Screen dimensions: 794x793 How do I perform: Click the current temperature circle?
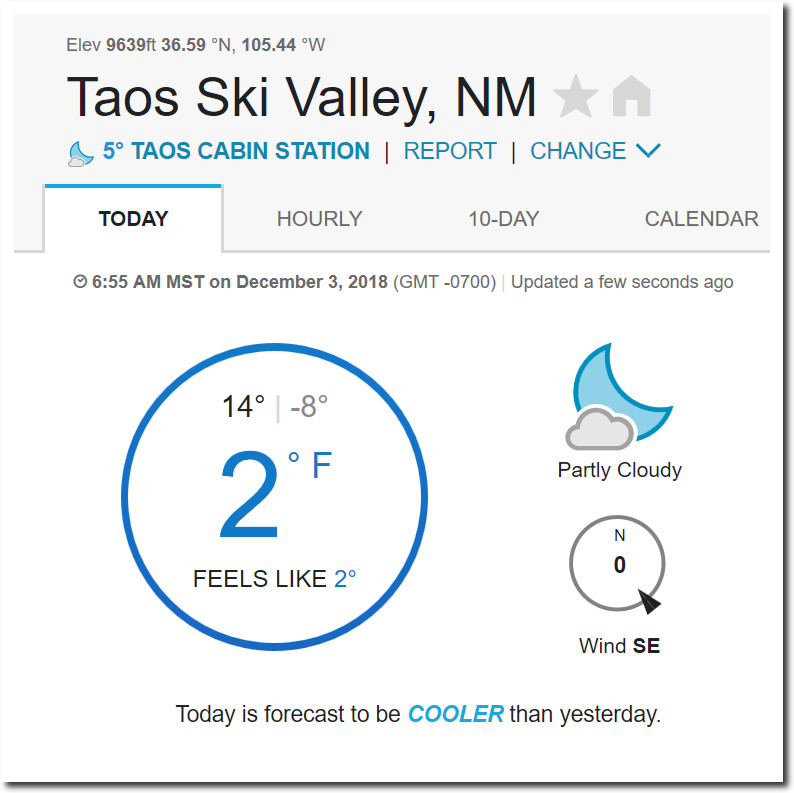click(x=274, y=497)
